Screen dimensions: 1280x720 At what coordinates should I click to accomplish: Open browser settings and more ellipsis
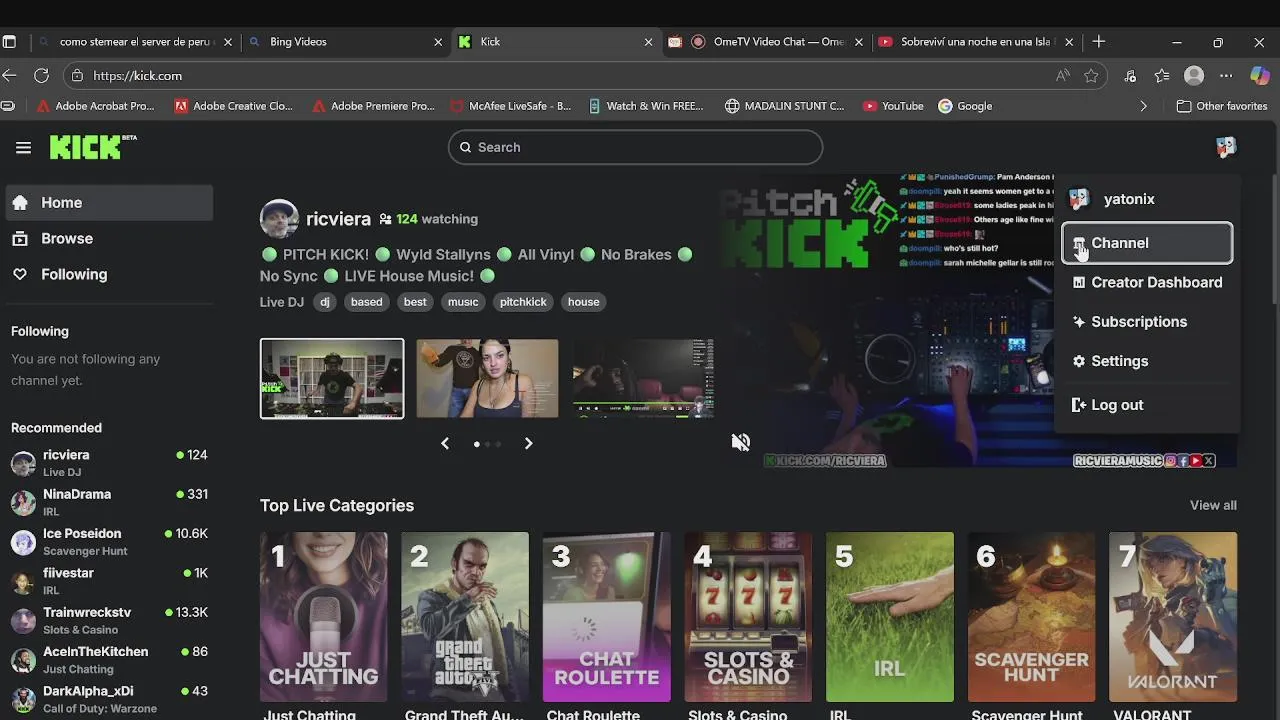tap(1226, 76)
